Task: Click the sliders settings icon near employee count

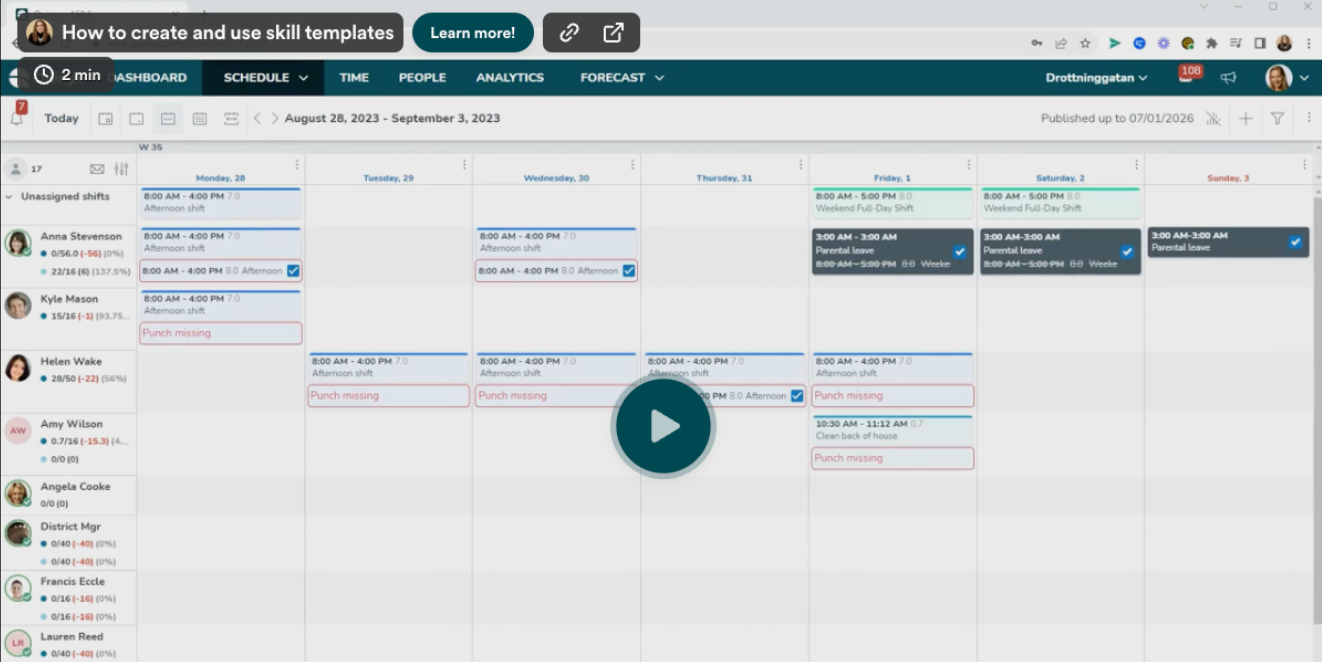Action: pyautogui.click(x=121, y=169)
